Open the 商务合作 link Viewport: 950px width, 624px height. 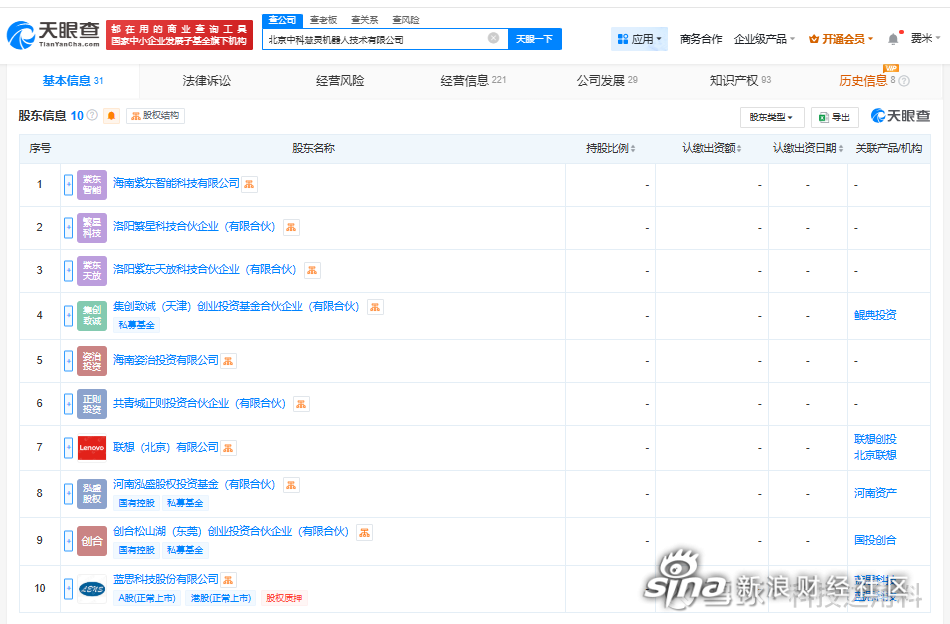[x=701, y=39]
